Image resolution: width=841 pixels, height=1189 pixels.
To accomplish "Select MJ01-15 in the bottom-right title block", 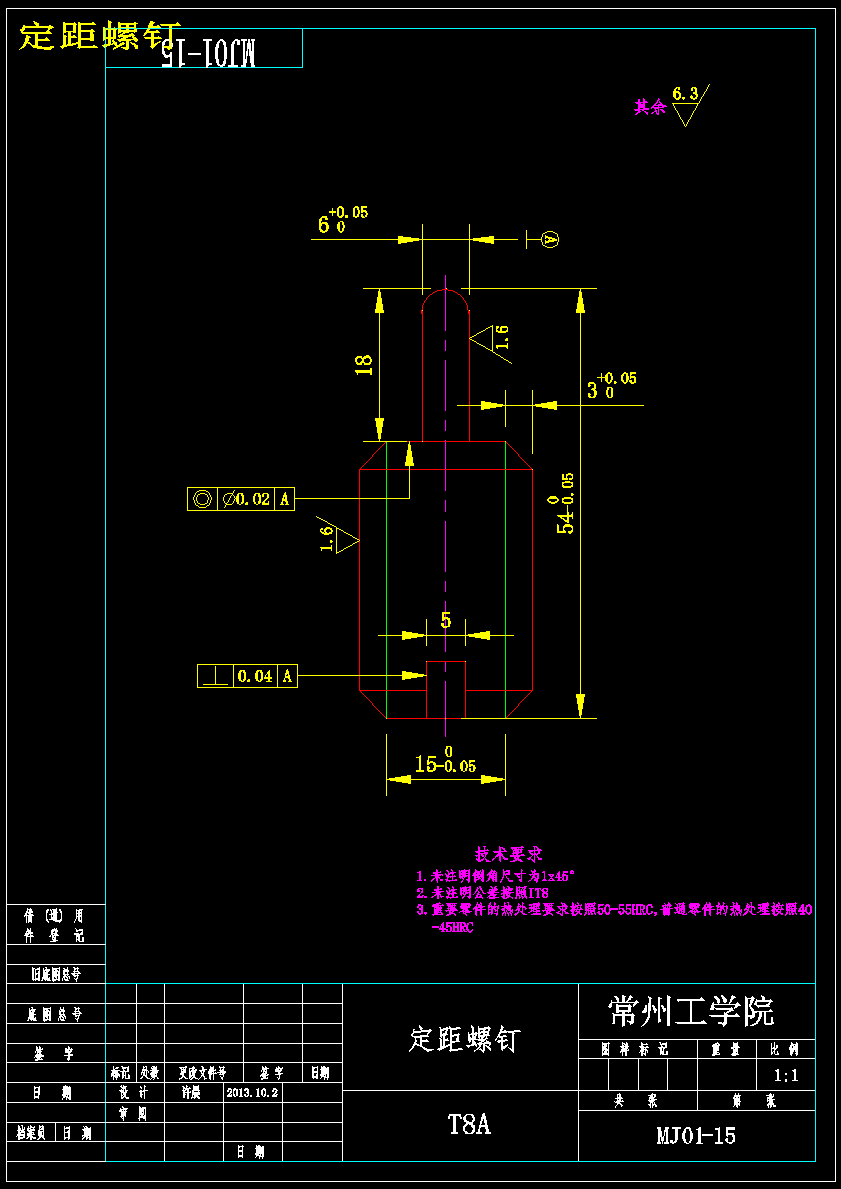I will point(696,1136).
